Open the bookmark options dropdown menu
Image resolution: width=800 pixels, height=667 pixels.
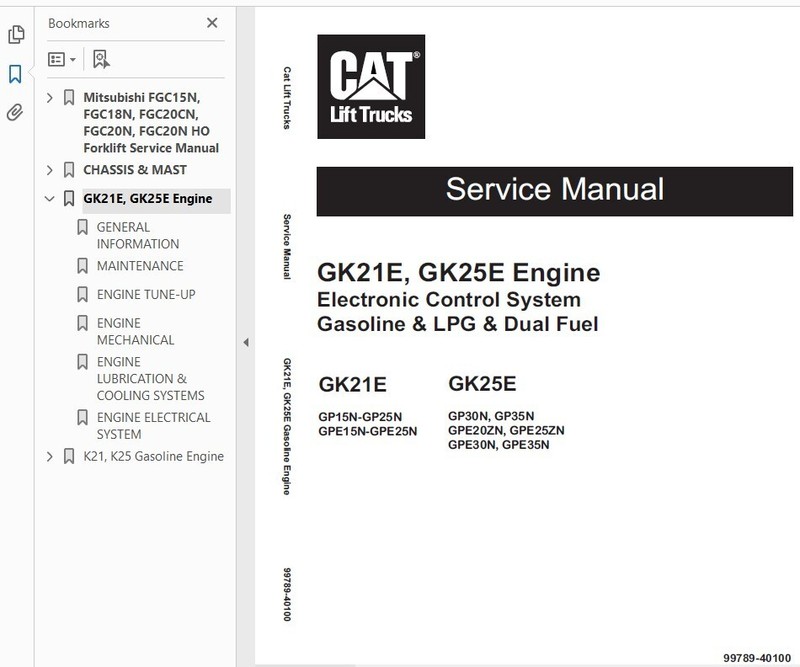[62, 59]
